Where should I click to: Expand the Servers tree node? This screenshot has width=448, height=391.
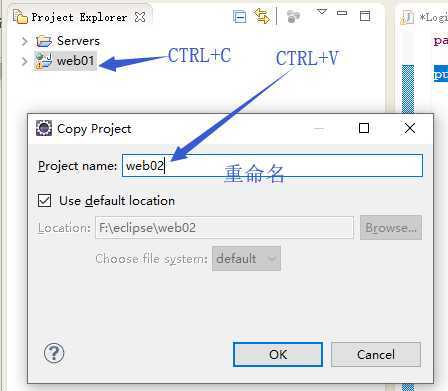tap(24, 41)
